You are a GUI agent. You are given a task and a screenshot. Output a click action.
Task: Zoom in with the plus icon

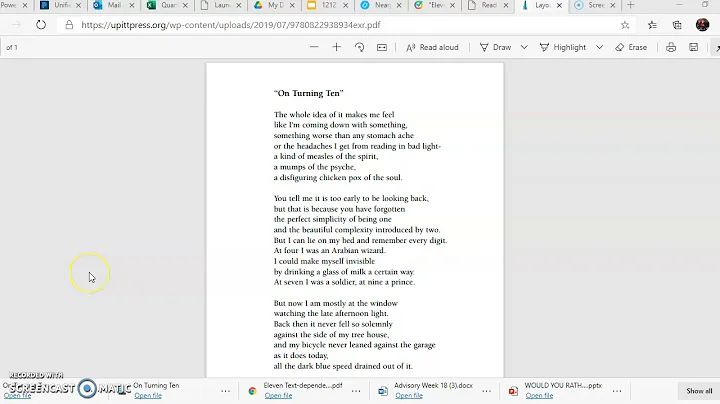(337, 47)
